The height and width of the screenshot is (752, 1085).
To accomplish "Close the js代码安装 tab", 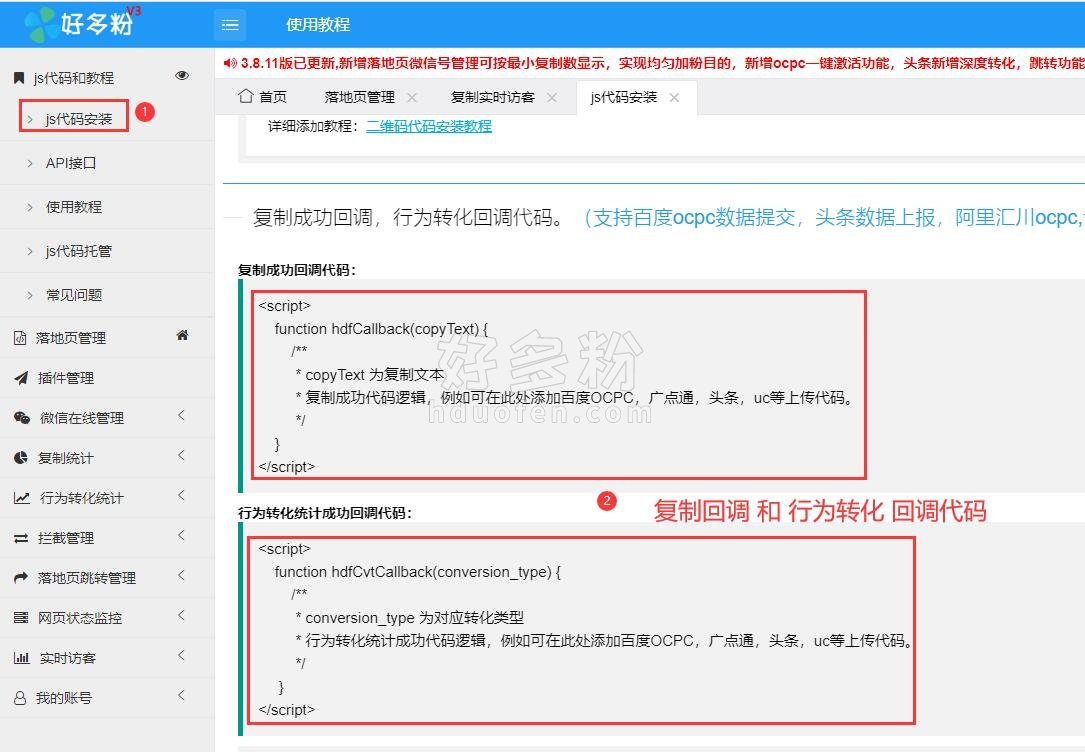I will pos(674,98).
